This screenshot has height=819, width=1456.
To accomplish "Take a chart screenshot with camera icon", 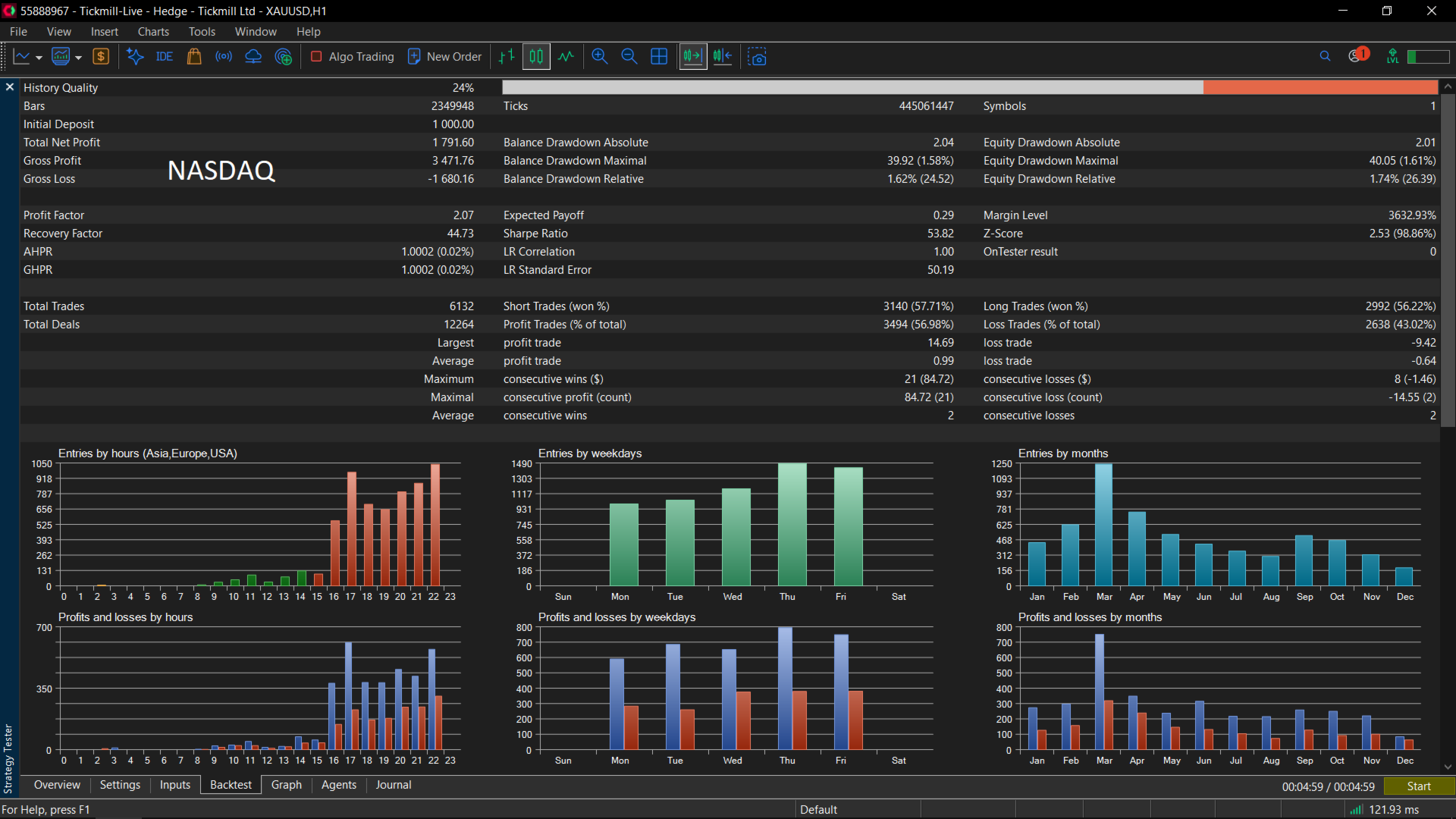I will pos(757,57).
